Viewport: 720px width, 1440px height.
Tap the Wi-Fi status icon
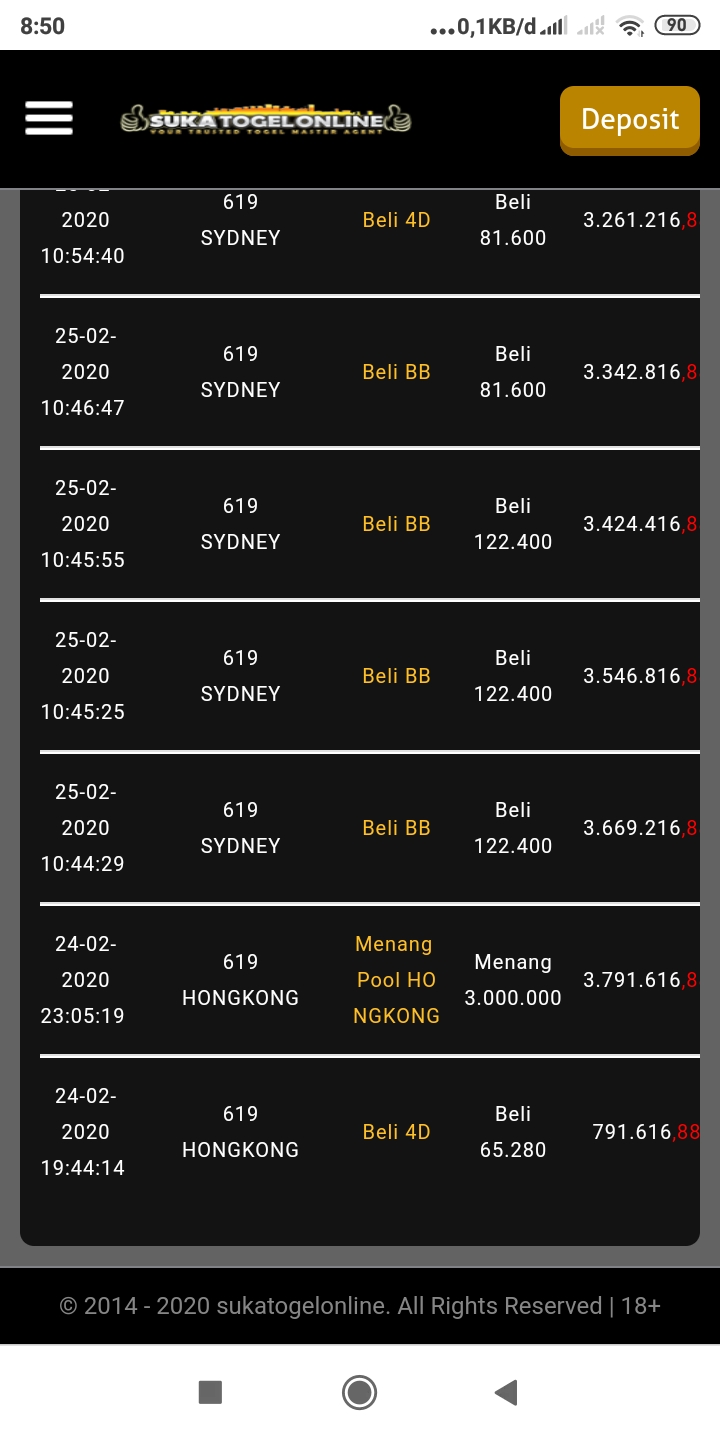pyautogui.click(x=630, y=27)
